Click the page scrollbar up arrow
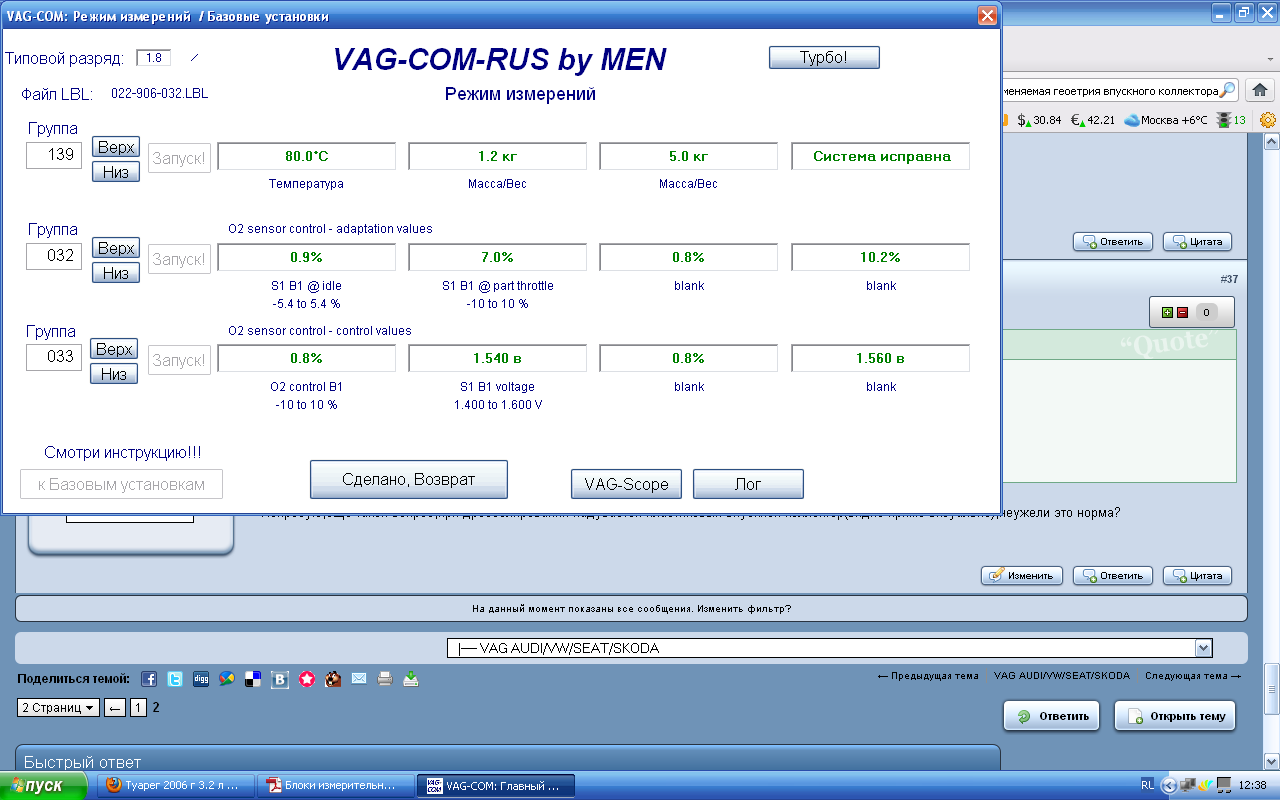 pyautogui.click(x=1271, y=143)
